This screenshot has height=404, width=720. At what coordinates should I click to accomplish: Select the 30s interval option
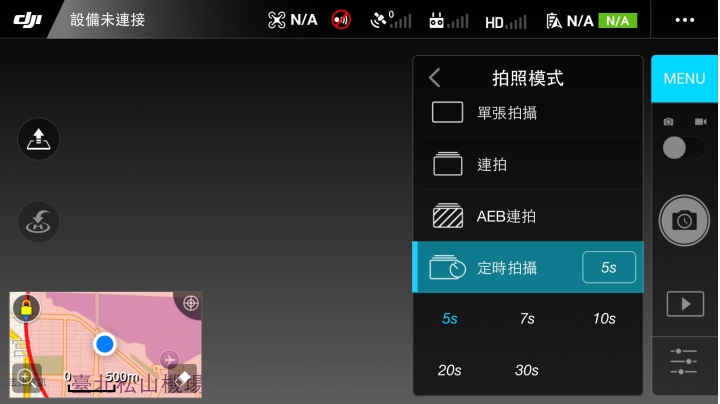click(x=527, y=370)
